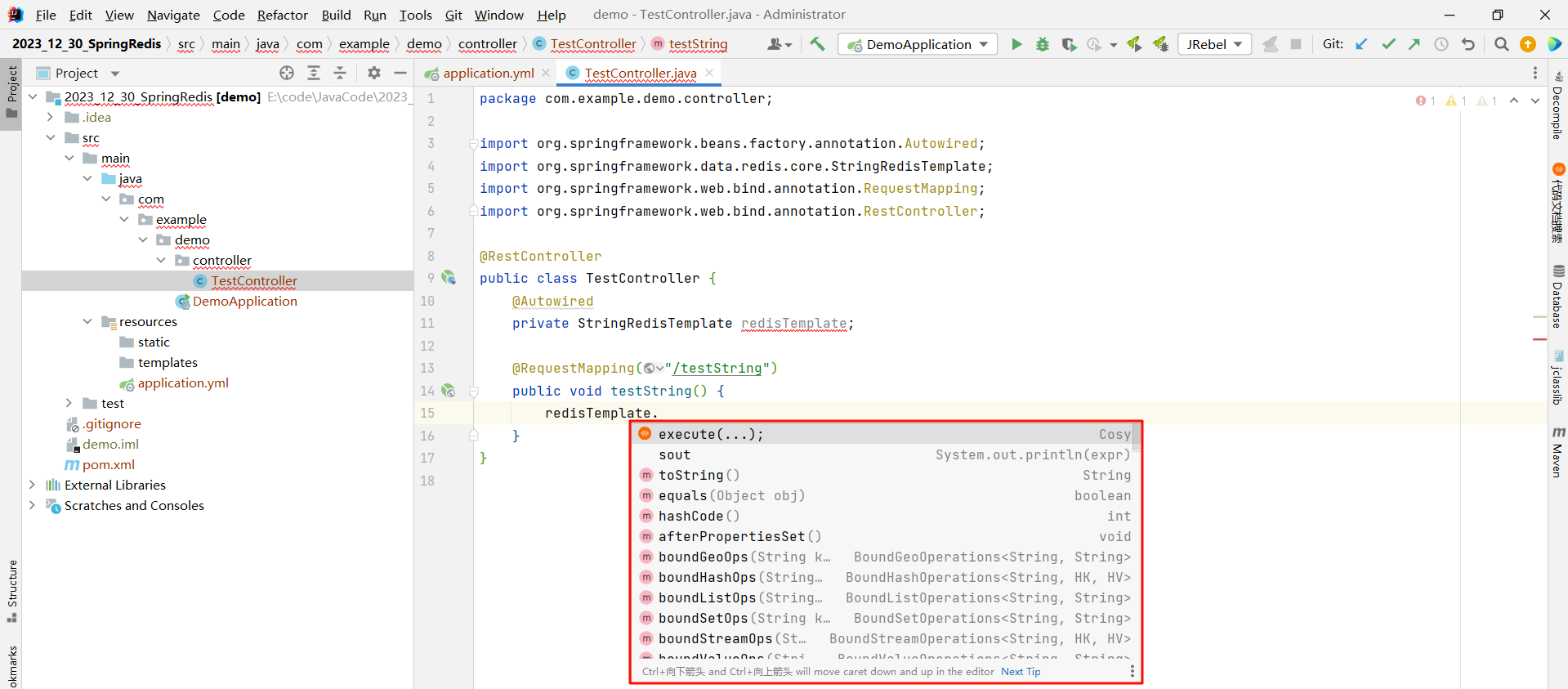Collapse the src folder
This screenshot has height=689, width=1568.
click(x=51, y=137)
